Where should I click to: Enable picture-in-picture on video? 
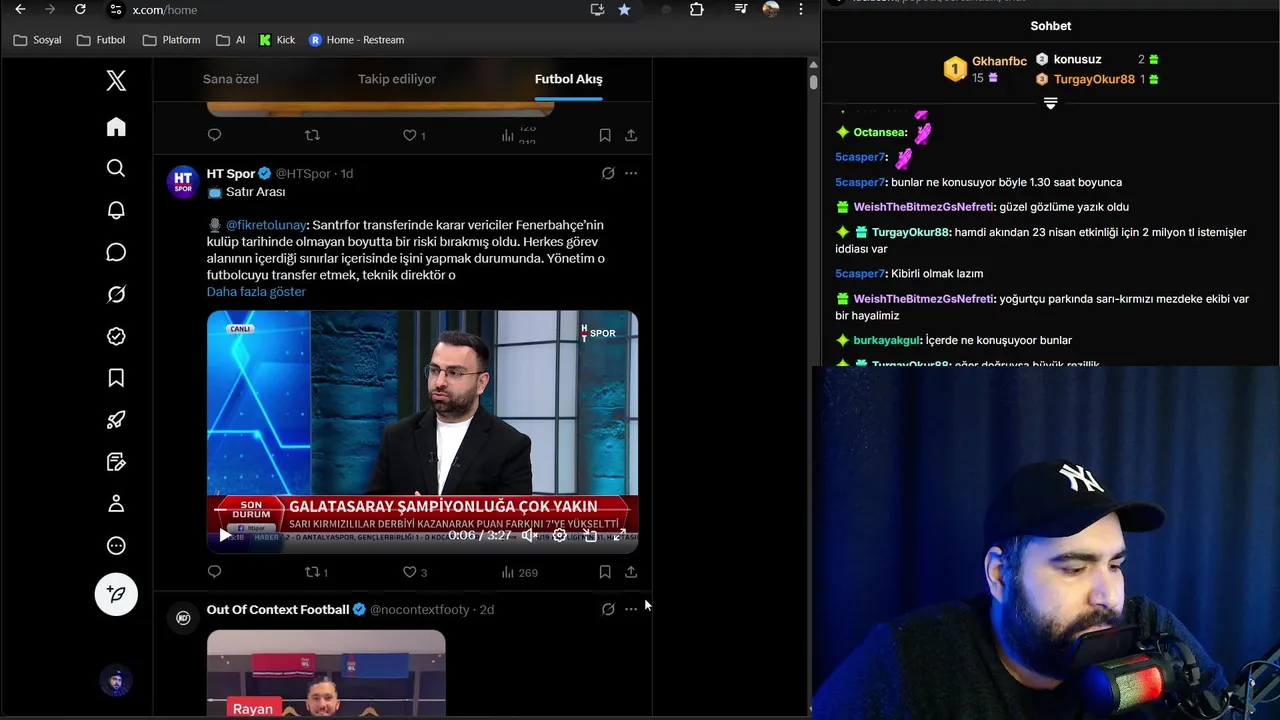590,535
